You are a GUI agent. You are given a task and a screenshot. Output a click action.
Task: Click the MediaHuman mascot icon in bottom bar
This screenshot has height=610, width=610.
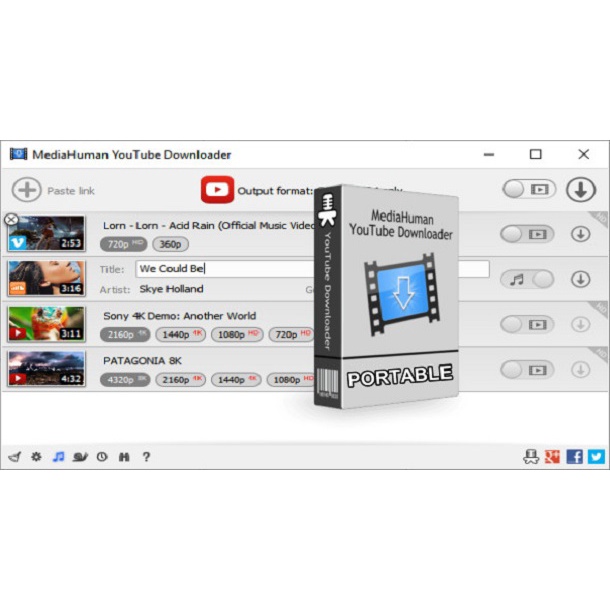pyautogui.click(x=531, y=457)
